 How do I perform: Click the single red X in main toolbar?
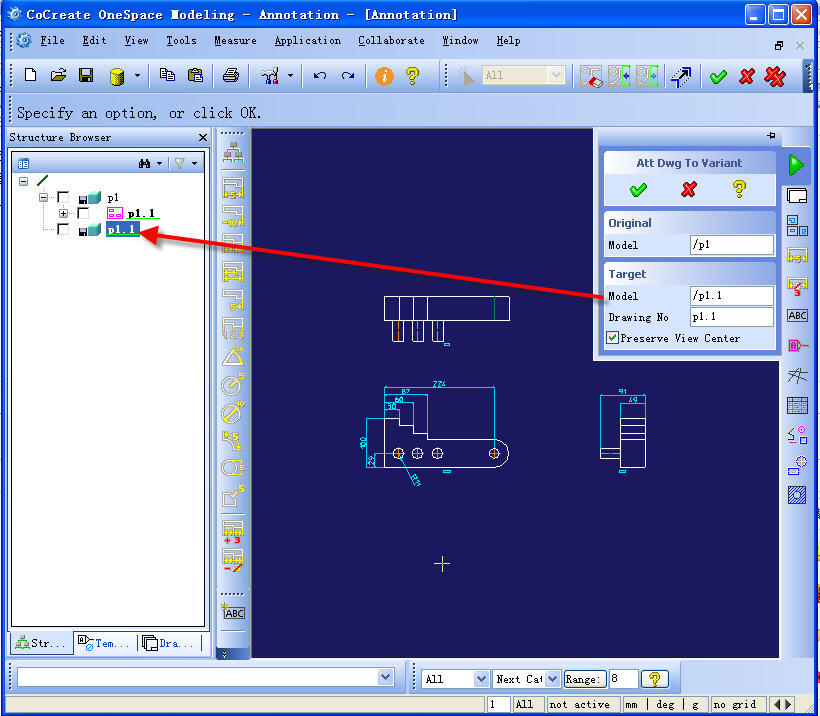coord(746,76)
